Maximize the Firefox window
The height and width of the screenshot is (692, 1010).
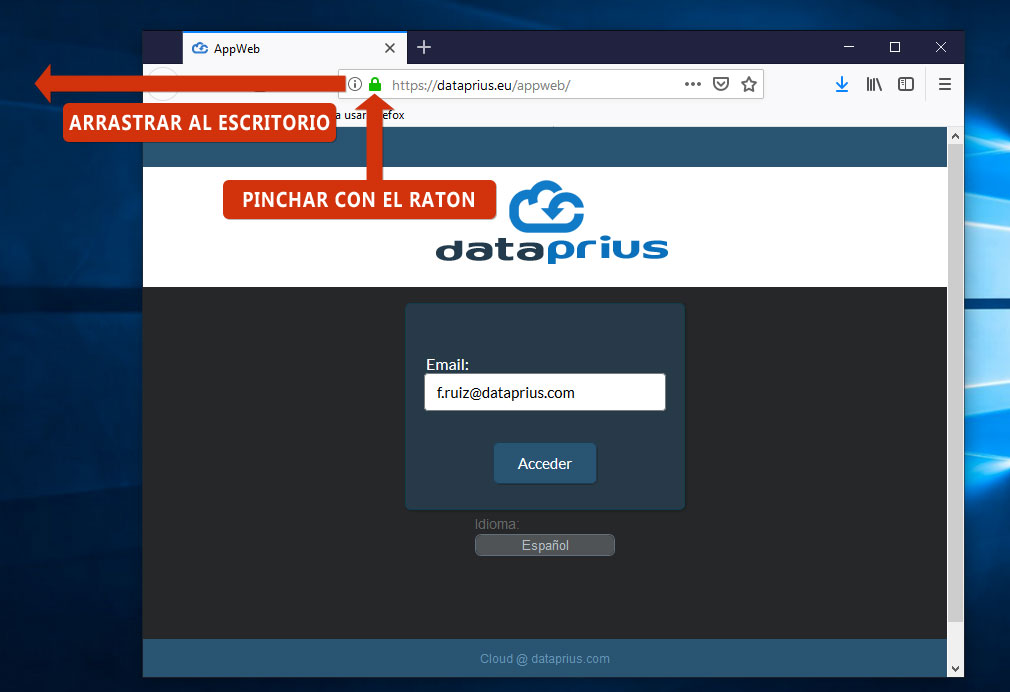[x=895, y=47]
